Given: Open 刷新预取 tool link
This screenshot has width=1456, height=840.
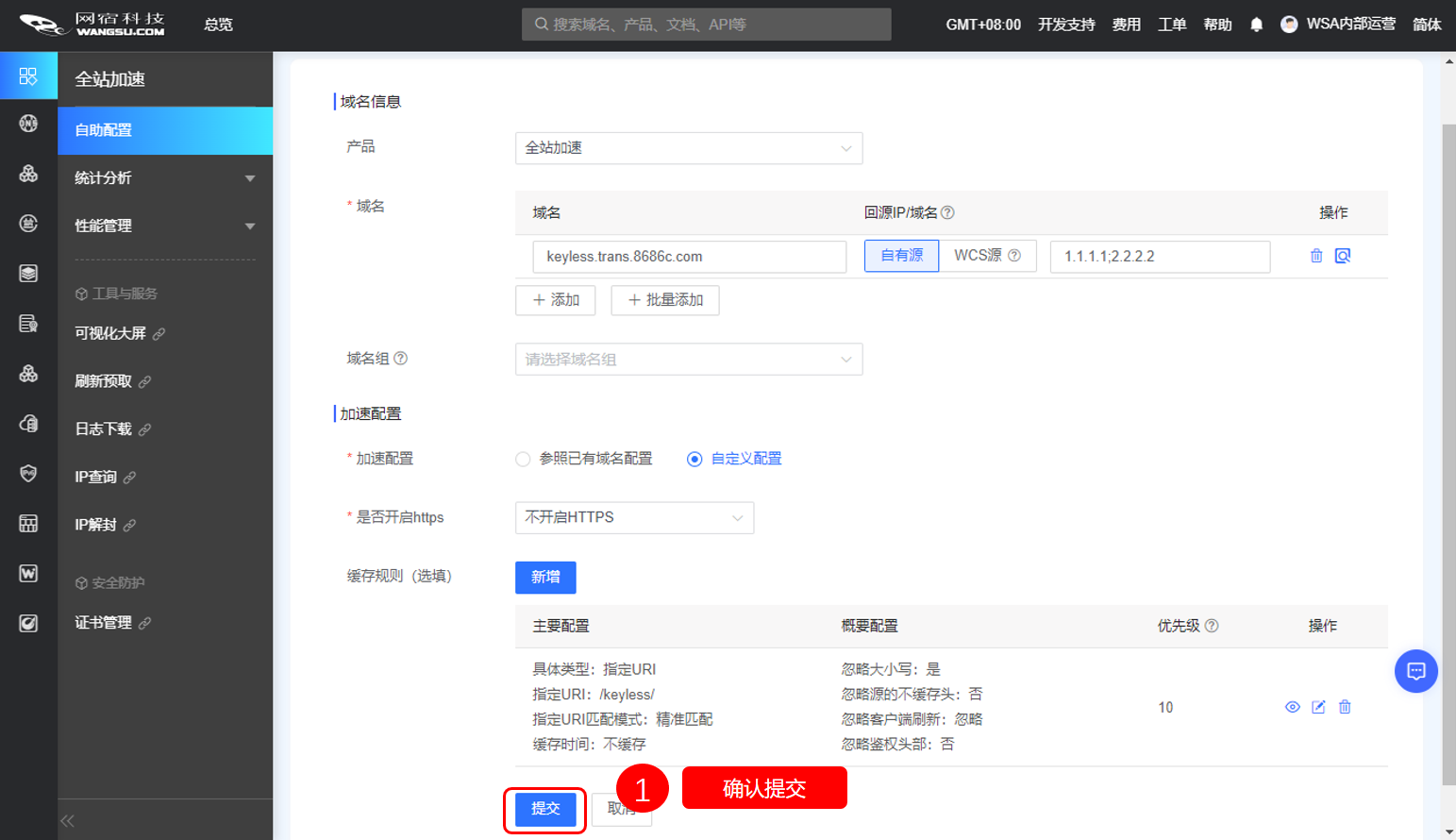Looking at the screenshot, I should click(x=104, y=381).
